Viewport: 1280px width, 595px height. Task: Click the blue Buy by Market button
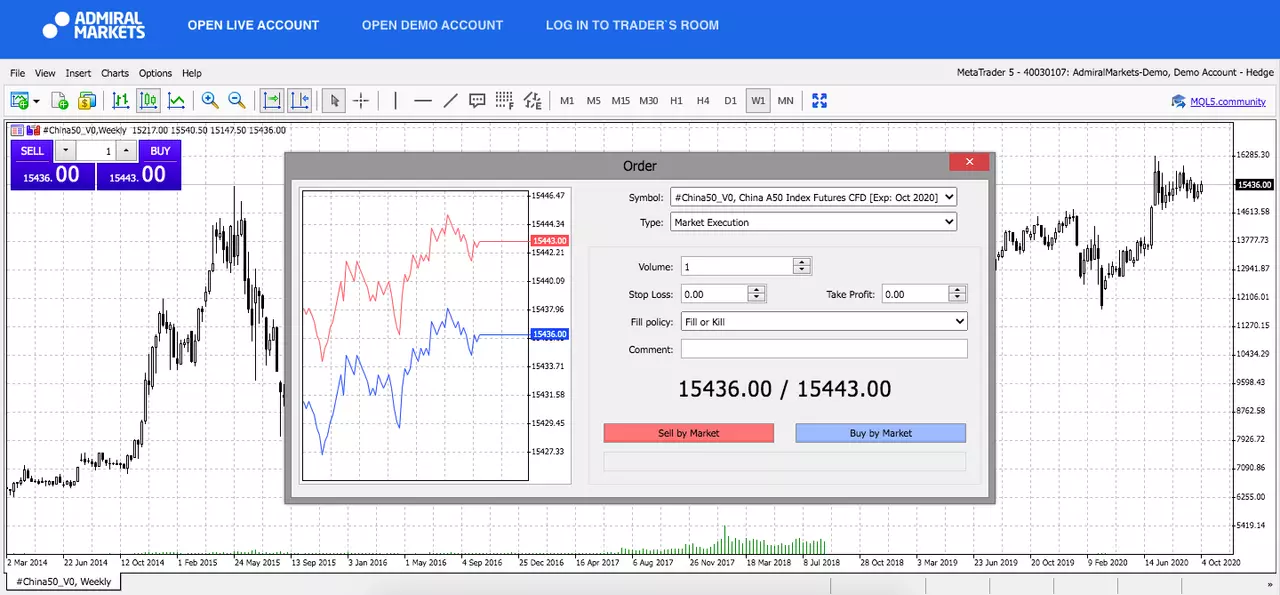(881, 433)
